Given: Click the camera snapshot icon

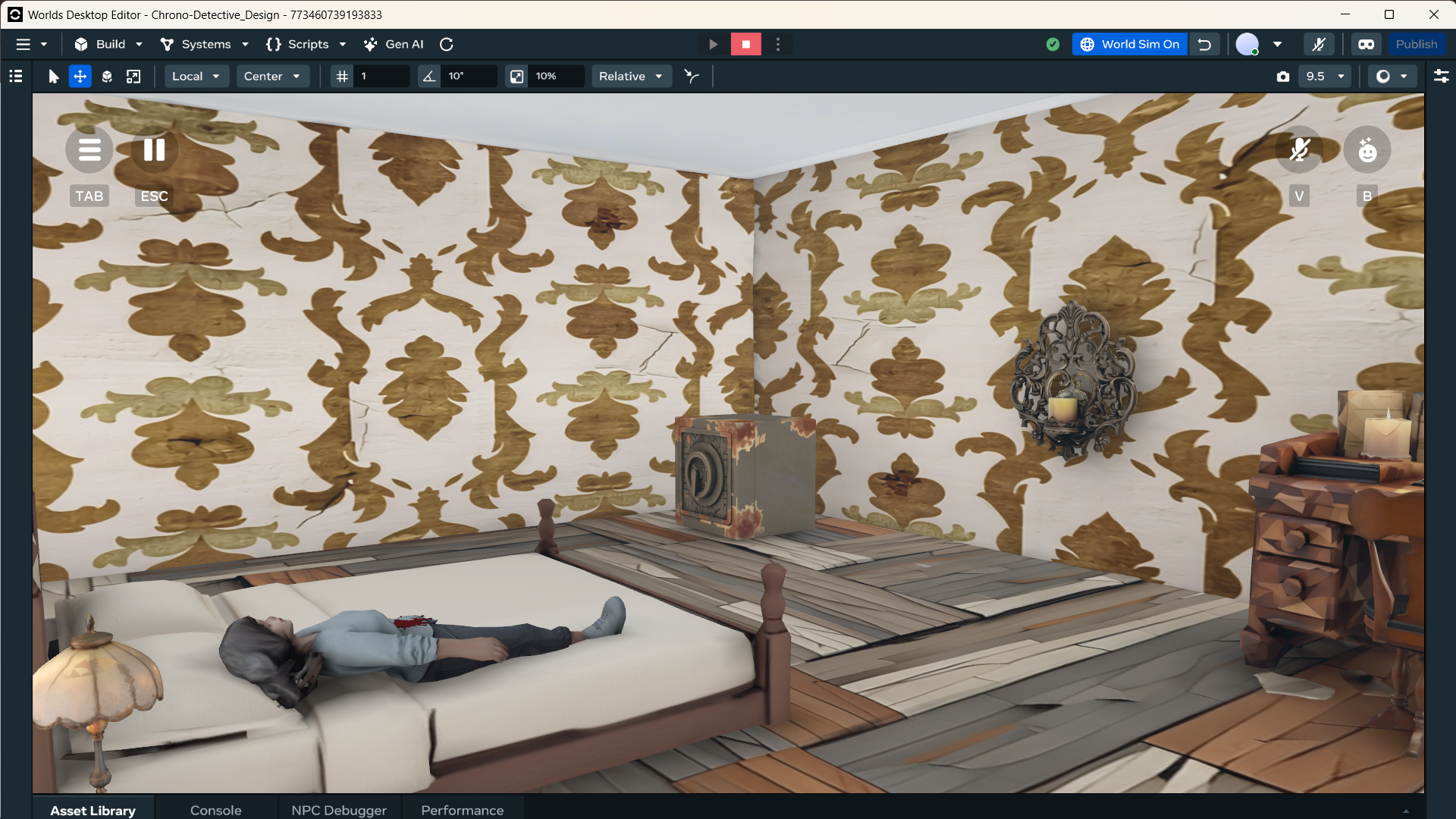Looking at the screenshot, I should click(x=1282, y=77).
